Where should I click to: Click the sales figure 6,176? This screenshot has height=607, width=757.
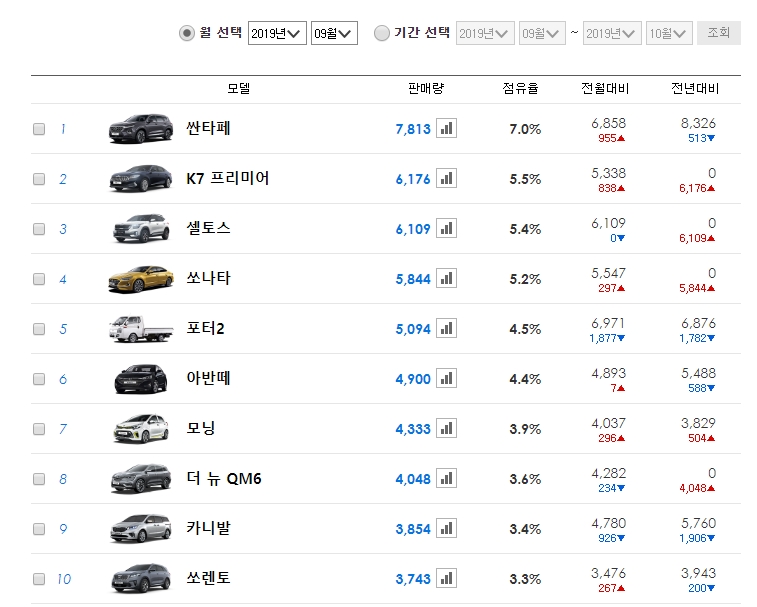click(413, 179)
